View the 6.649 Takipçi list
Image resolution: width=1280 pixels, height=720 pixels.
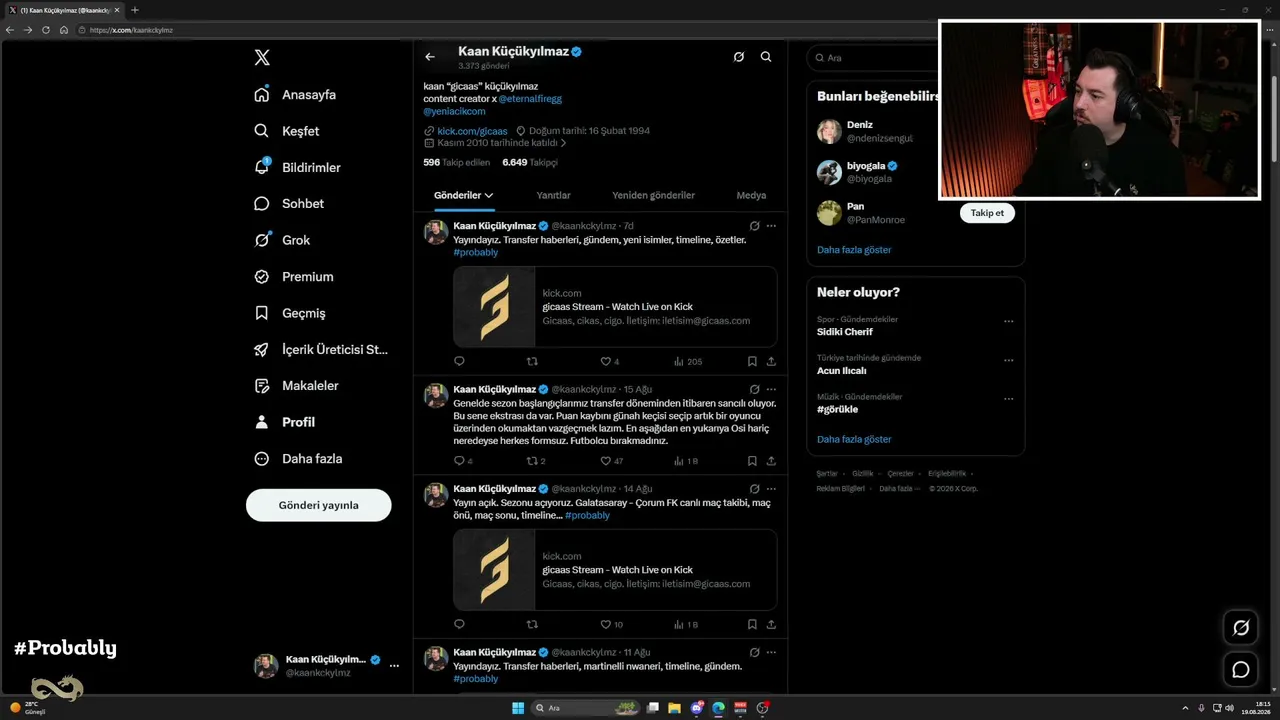(x=530, y=162)
